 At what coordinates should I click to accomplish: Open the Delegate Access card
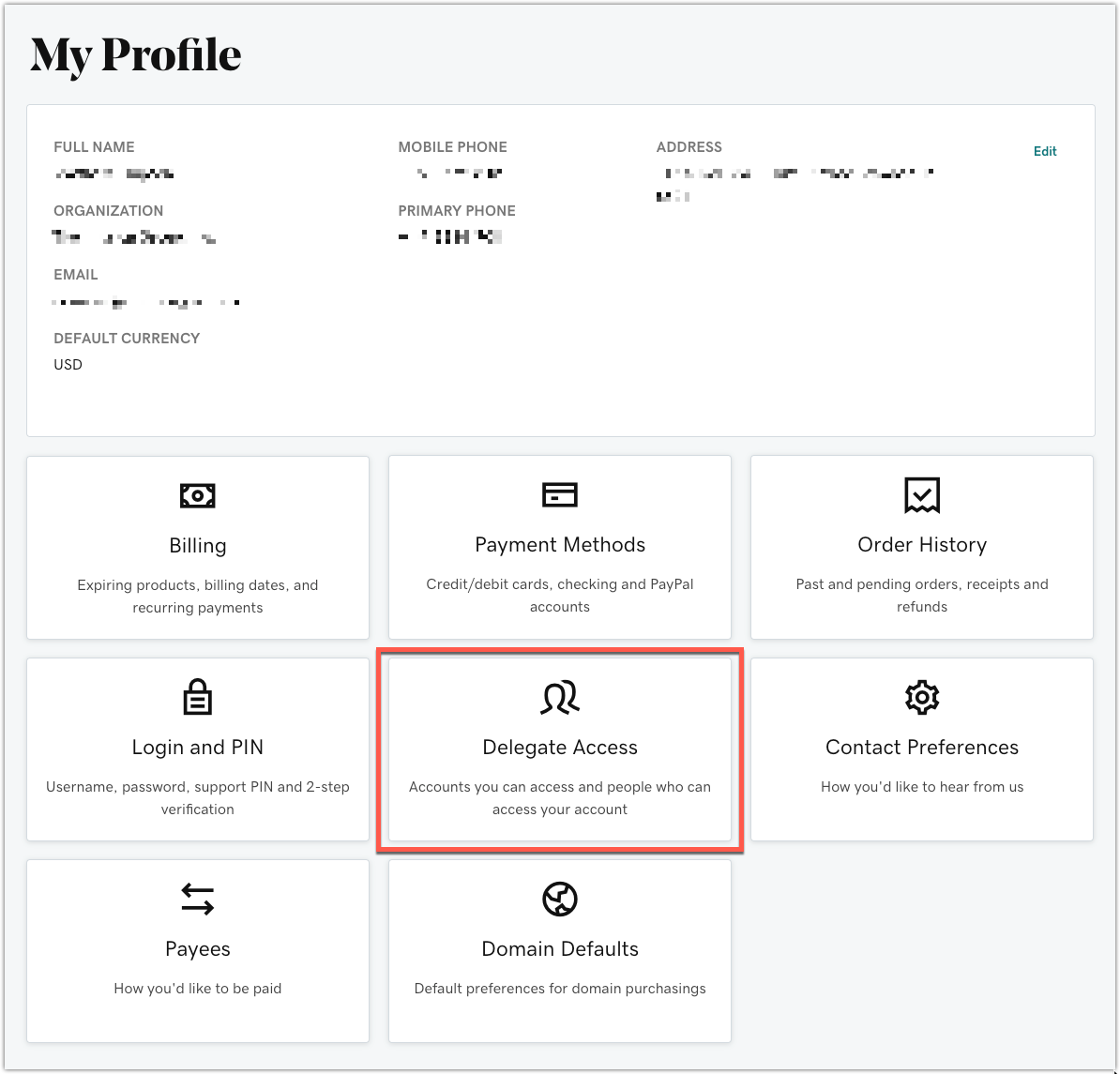pyautogui.click(x=559, y=748)
